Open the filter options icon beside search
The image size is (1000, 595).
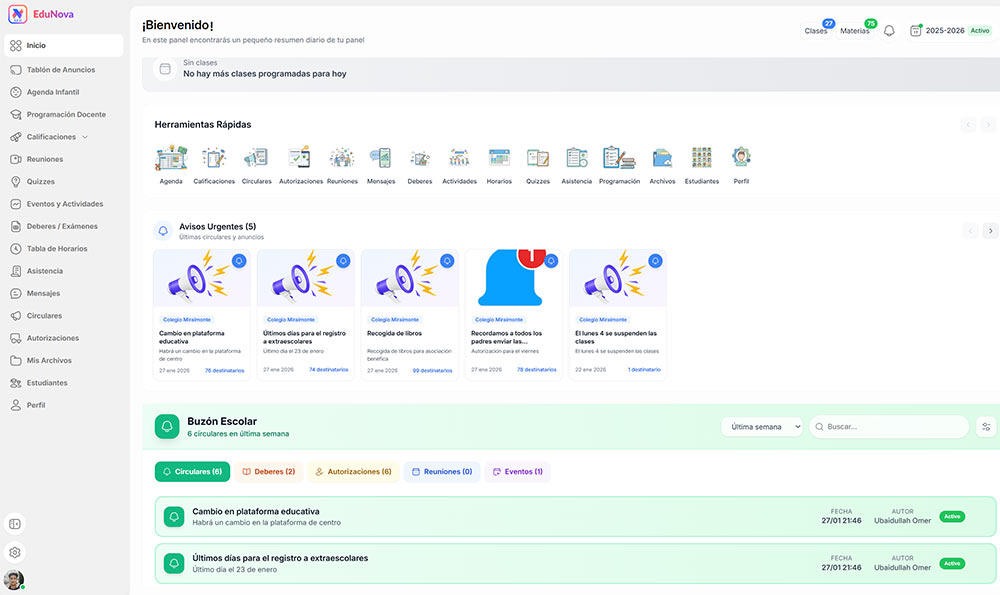(x=986, y=427)
